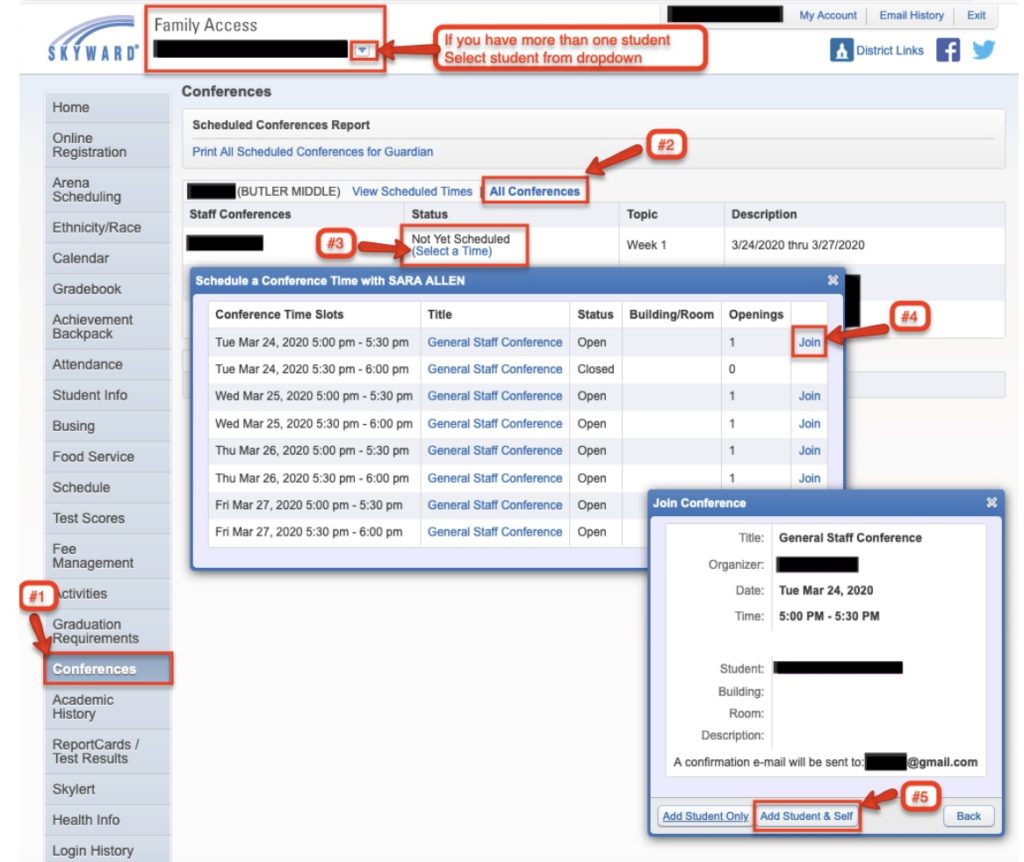Image resolution: width=1024 pixels, height=862 pixels.
Task: Go to Test Scores in the sidebar
Action: click(107, 518)
